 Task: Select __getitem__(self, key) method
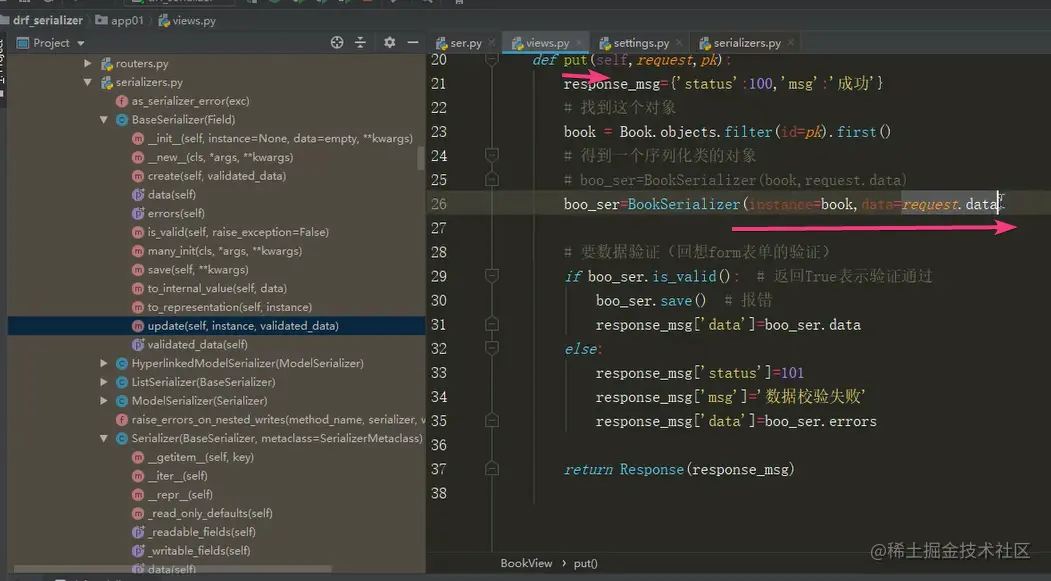(200, 457)
